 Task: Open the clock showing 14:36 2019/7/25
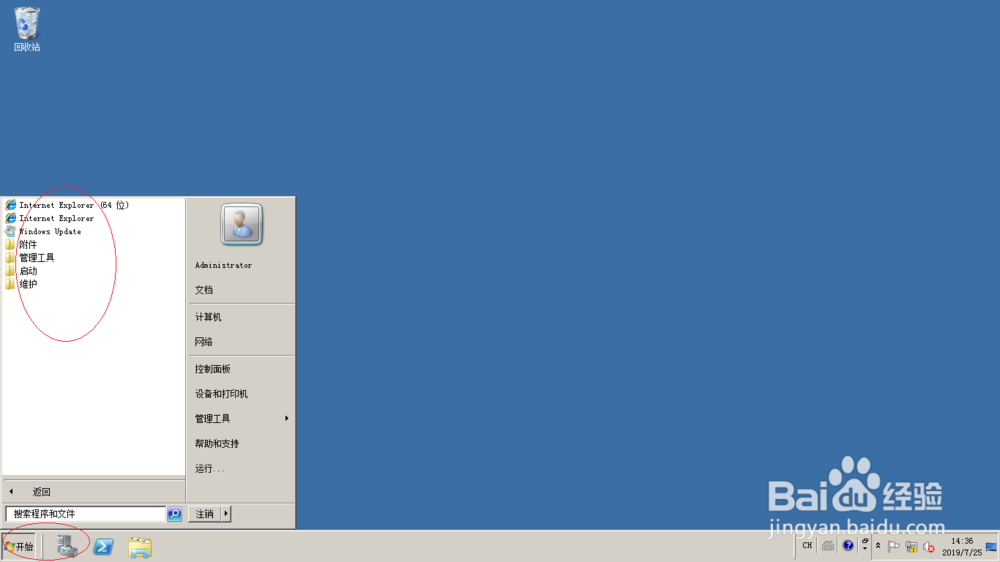pos(962,547)
